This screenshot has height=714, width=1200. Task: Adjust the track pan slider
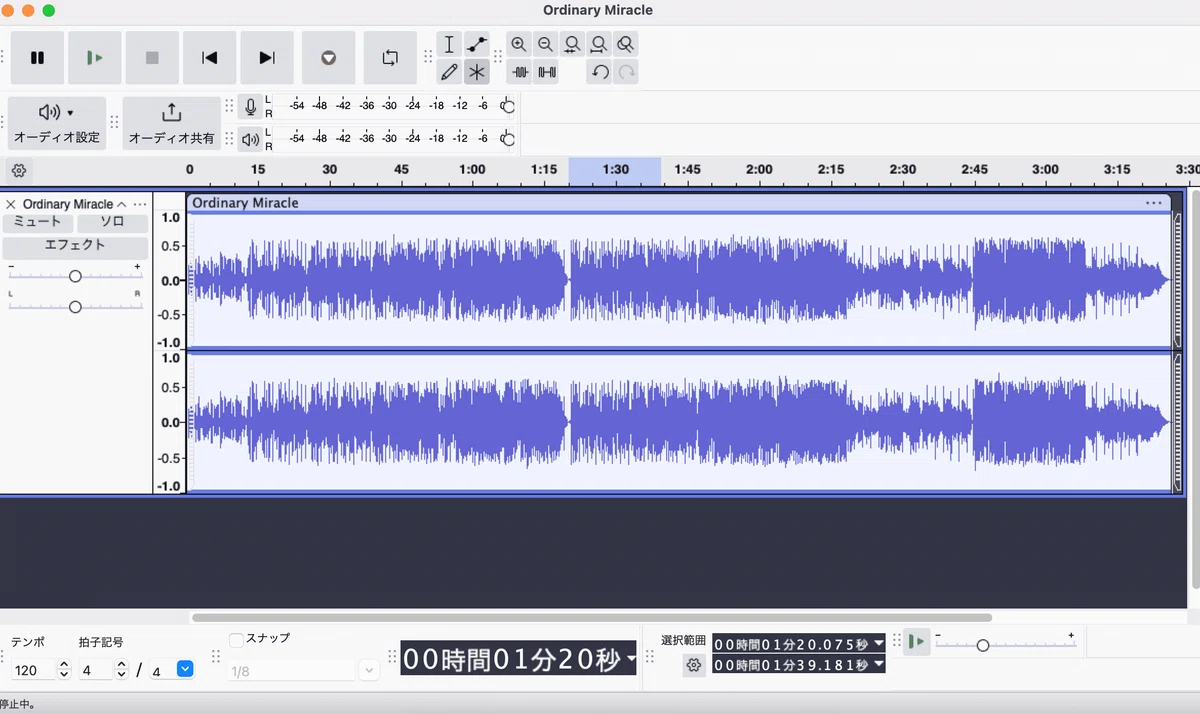pyautogui.click(x=75, y=307)
